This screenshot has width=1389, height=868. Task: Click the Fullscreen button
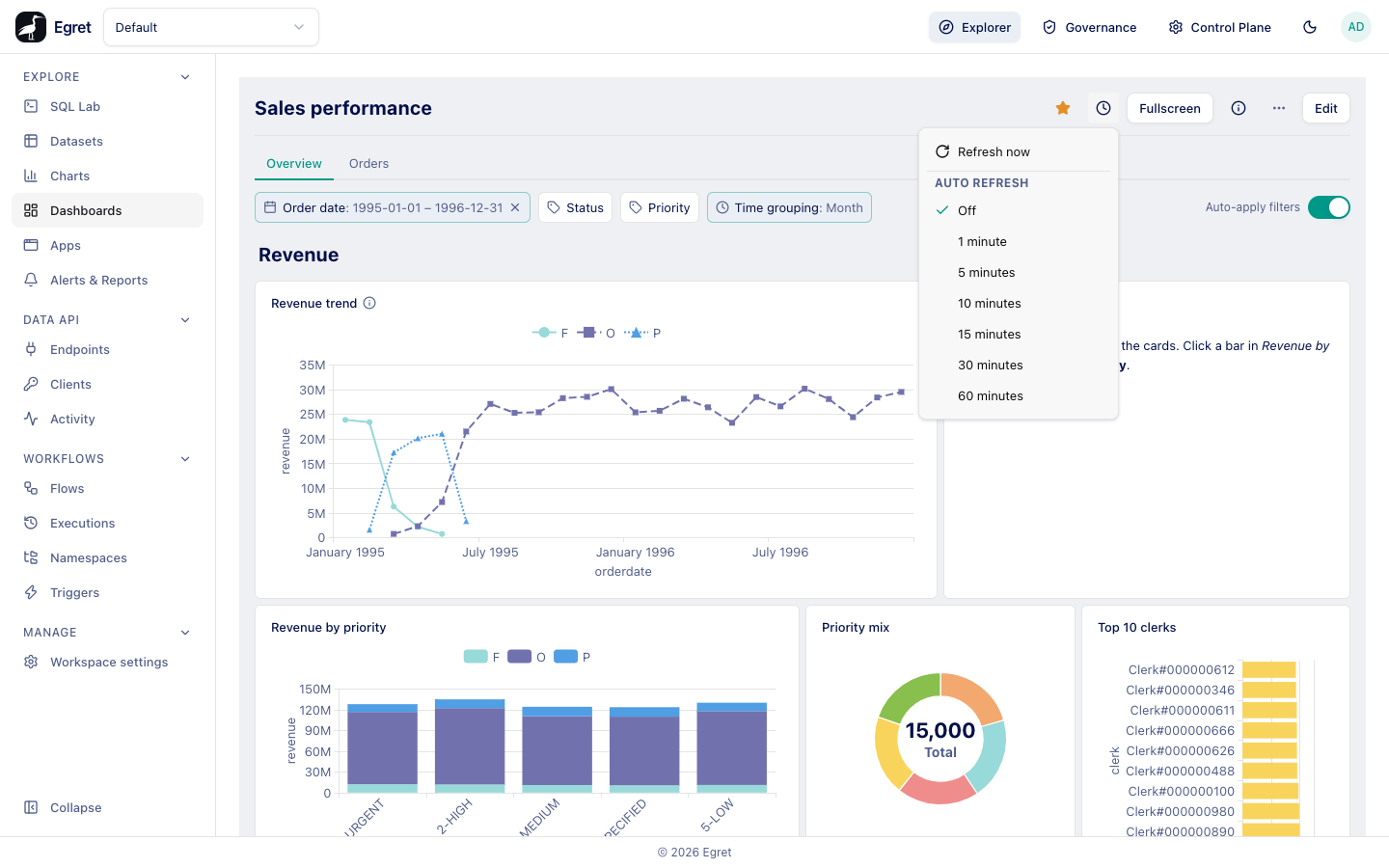1170,108
